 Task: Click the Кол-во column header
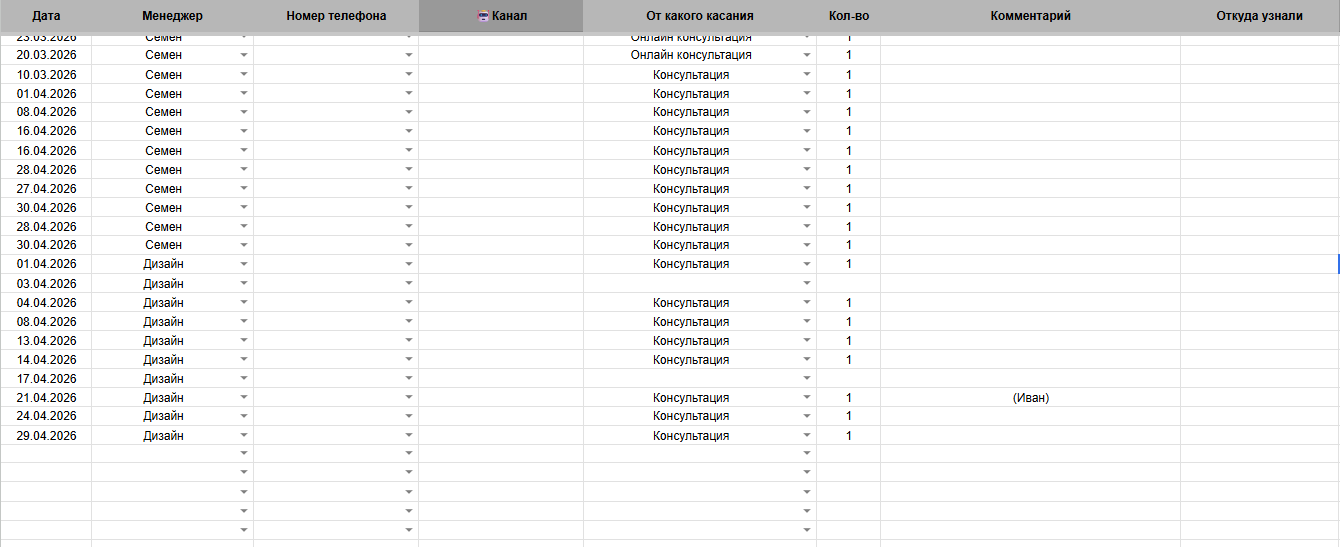tap(848, 16)
